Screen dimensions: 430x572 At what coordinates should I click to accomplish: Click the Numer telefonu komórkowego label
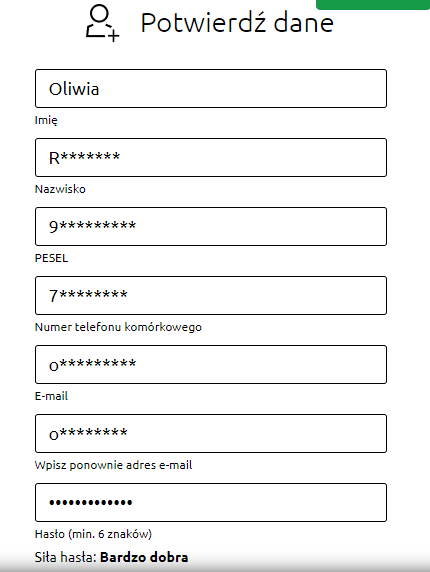118,327
